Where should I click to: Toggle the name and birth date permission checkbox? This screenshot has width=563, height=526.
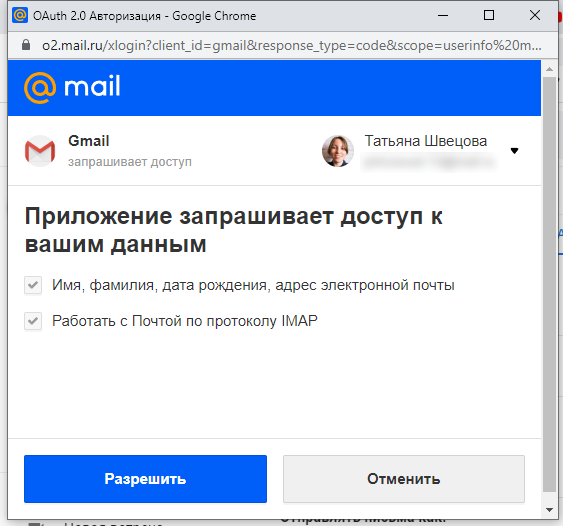coord(33,285)
